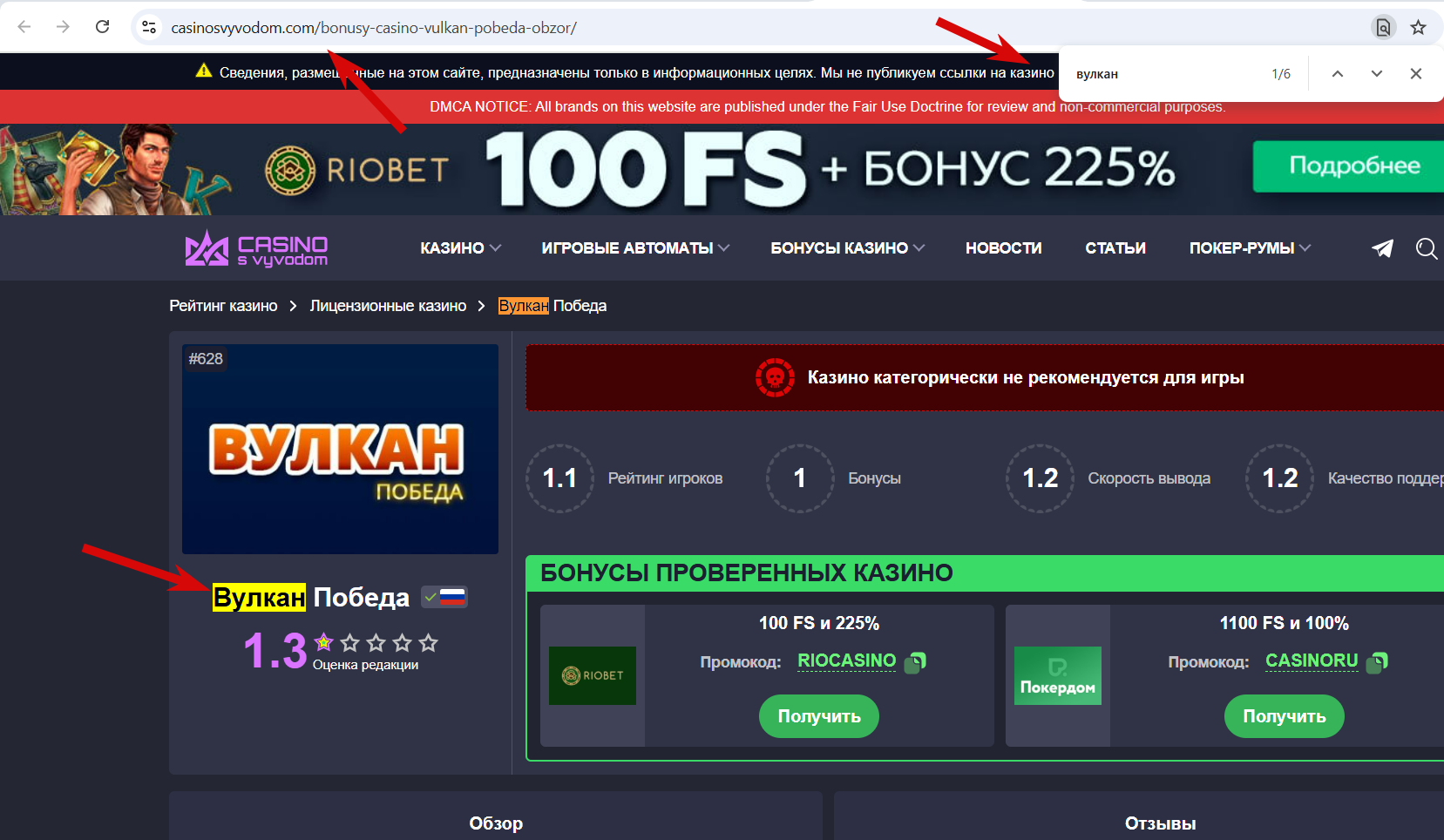
Task: Click Казино категорически не рекомендуется warning banner
Action: click(985, 377)
